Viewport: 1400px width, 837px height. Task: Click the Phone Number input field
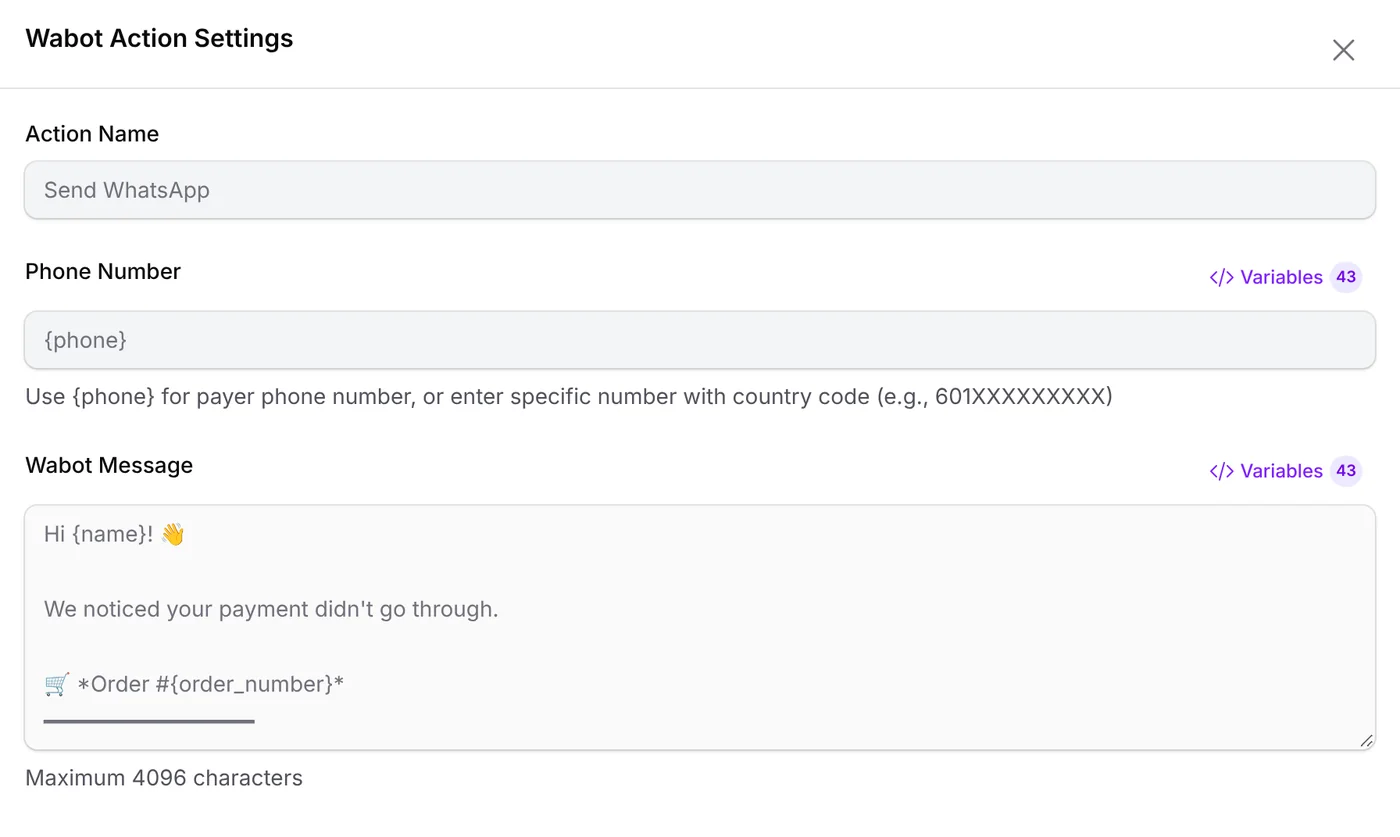[x=700, y=340]
